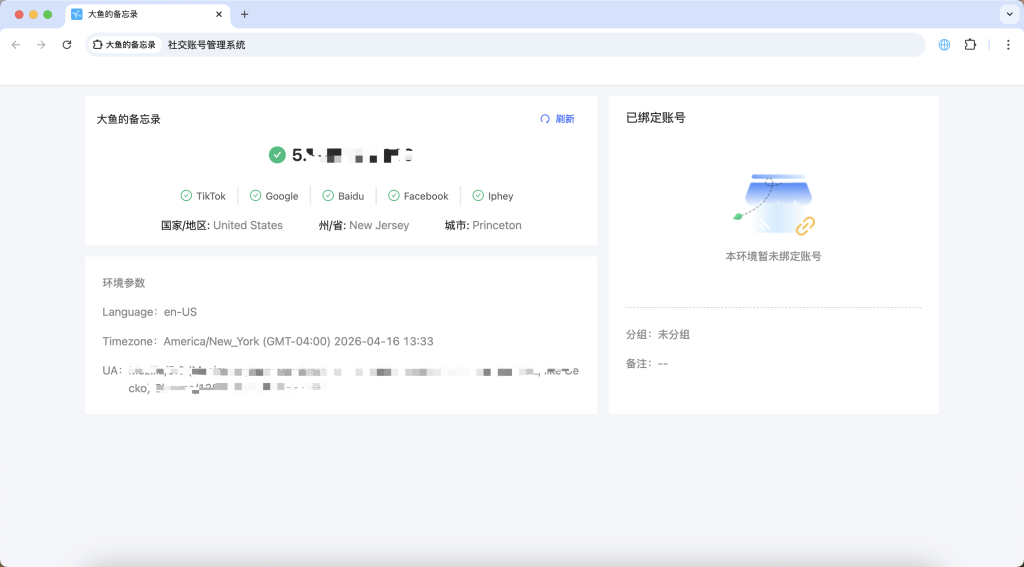Click the globe translate icon in toolbar

pos(944,45)
